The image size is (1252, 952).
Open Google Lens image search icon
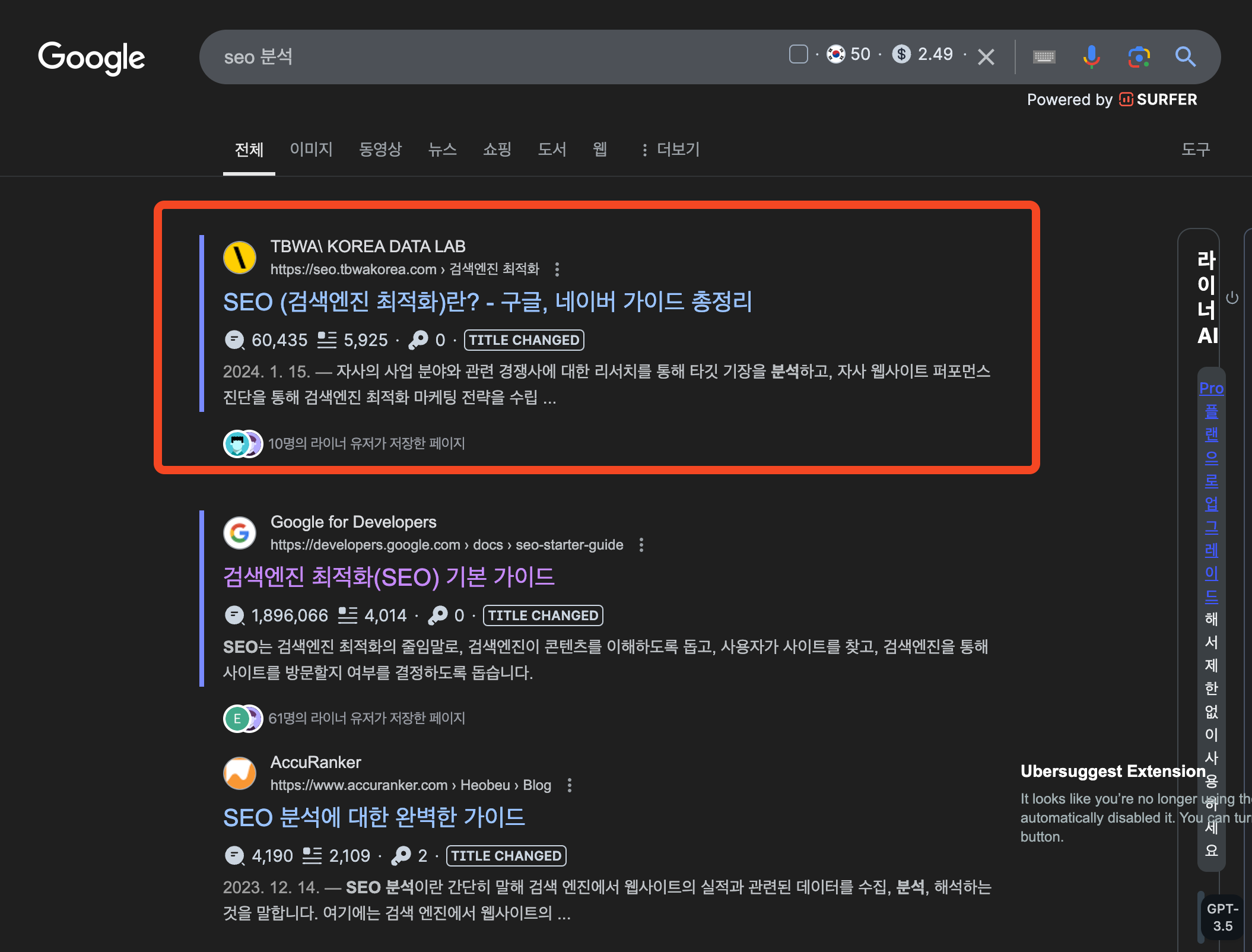1139,57
